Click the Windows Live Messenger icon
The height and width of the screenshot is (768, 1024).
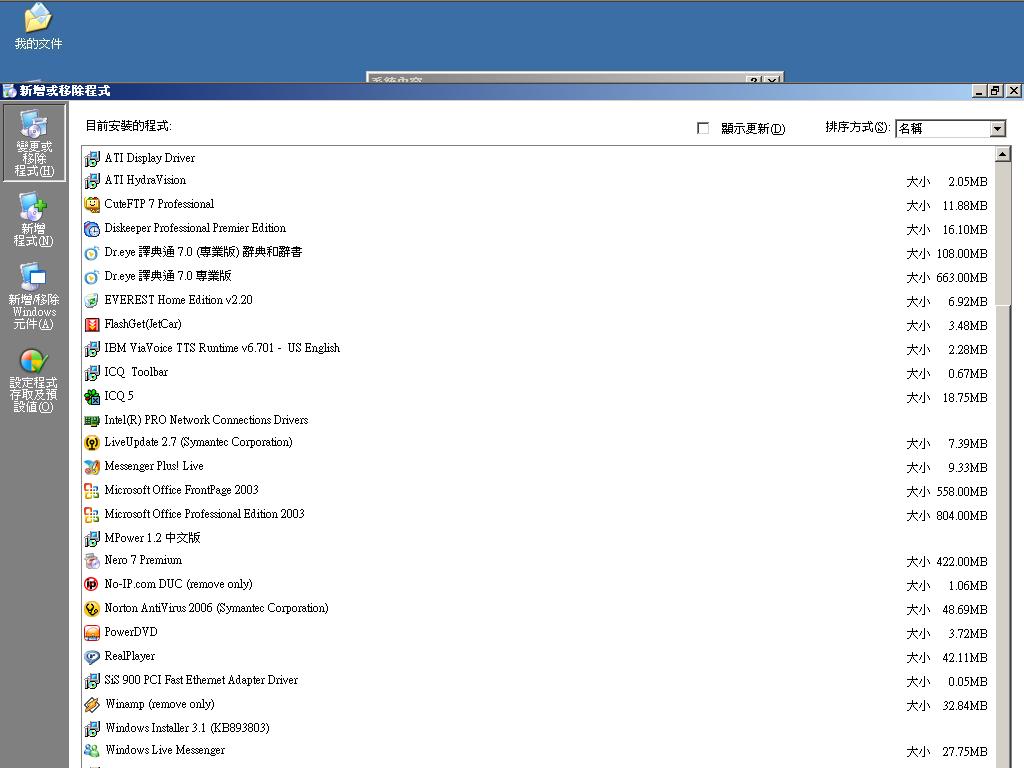[92, 750]
